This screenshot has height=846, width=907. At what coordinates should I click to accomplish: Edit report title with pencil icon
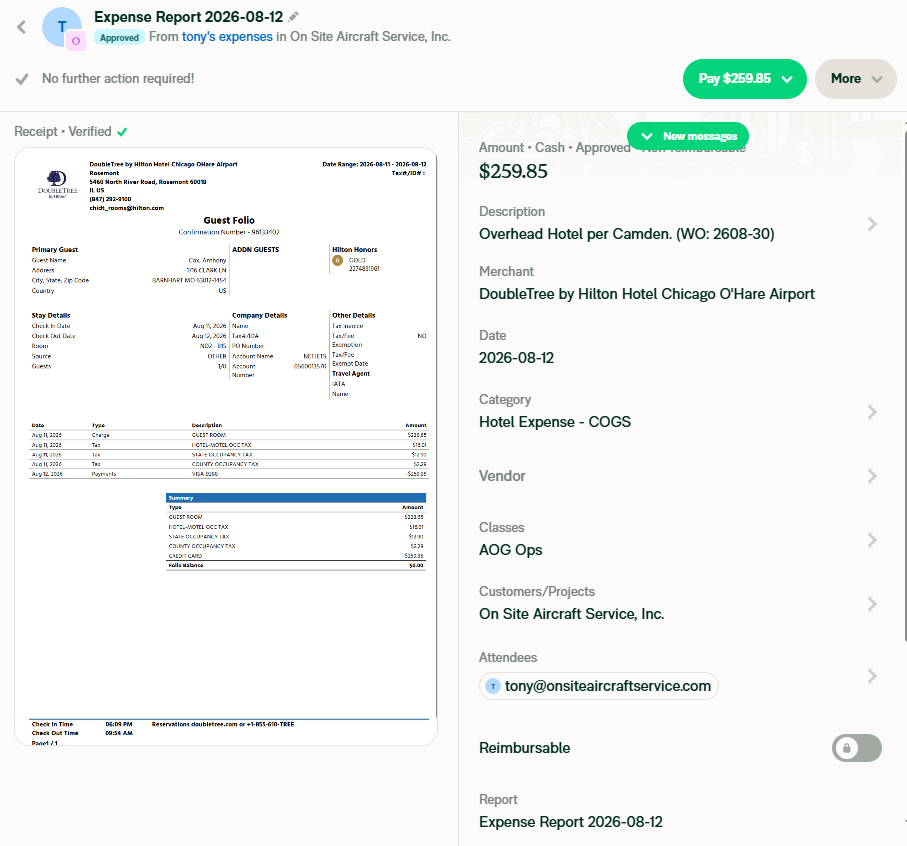[x=294, y=17]
